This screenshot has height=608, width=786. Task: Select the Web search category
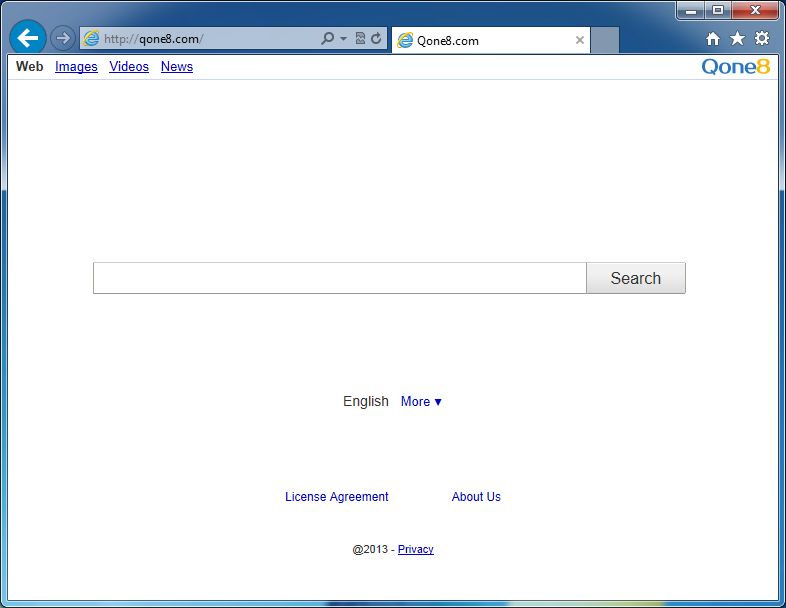pos(30,66)
